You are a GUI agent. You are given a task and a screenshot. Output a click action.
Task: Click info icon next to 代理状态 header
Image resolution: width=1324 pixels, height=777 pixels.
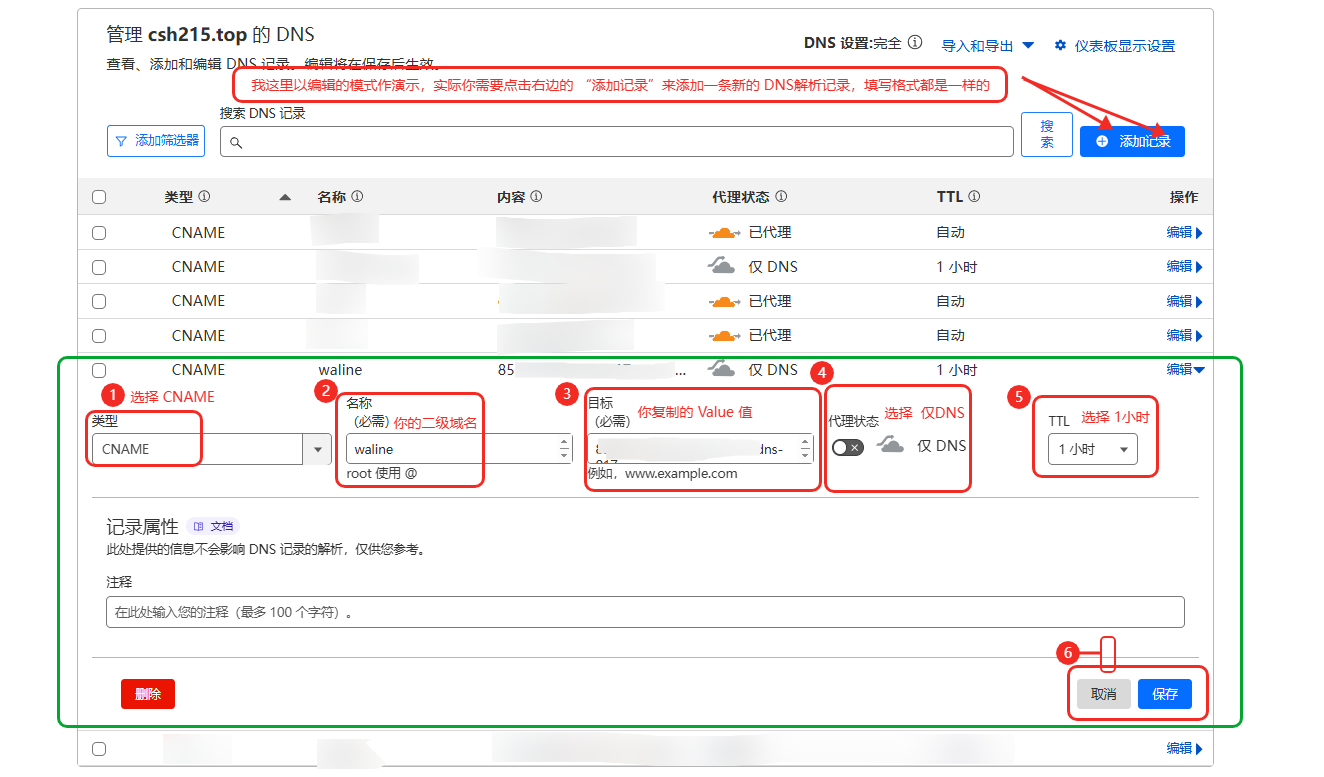pos(781,198)
